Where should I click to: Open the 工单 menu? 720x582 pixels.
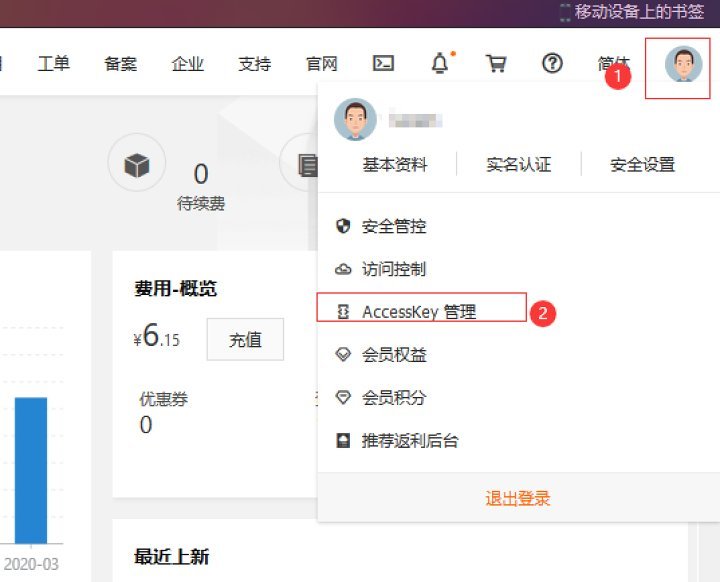(53, 63)
